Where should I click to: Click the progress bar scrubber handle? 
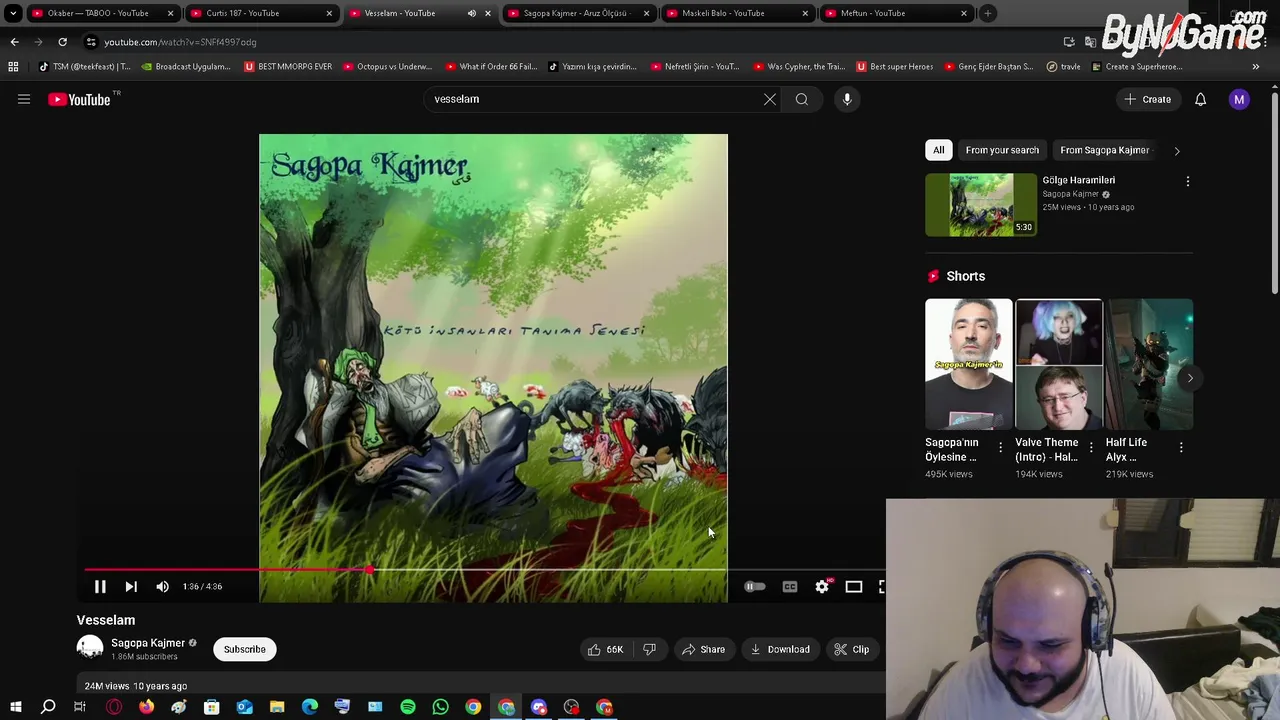(370, 570)
